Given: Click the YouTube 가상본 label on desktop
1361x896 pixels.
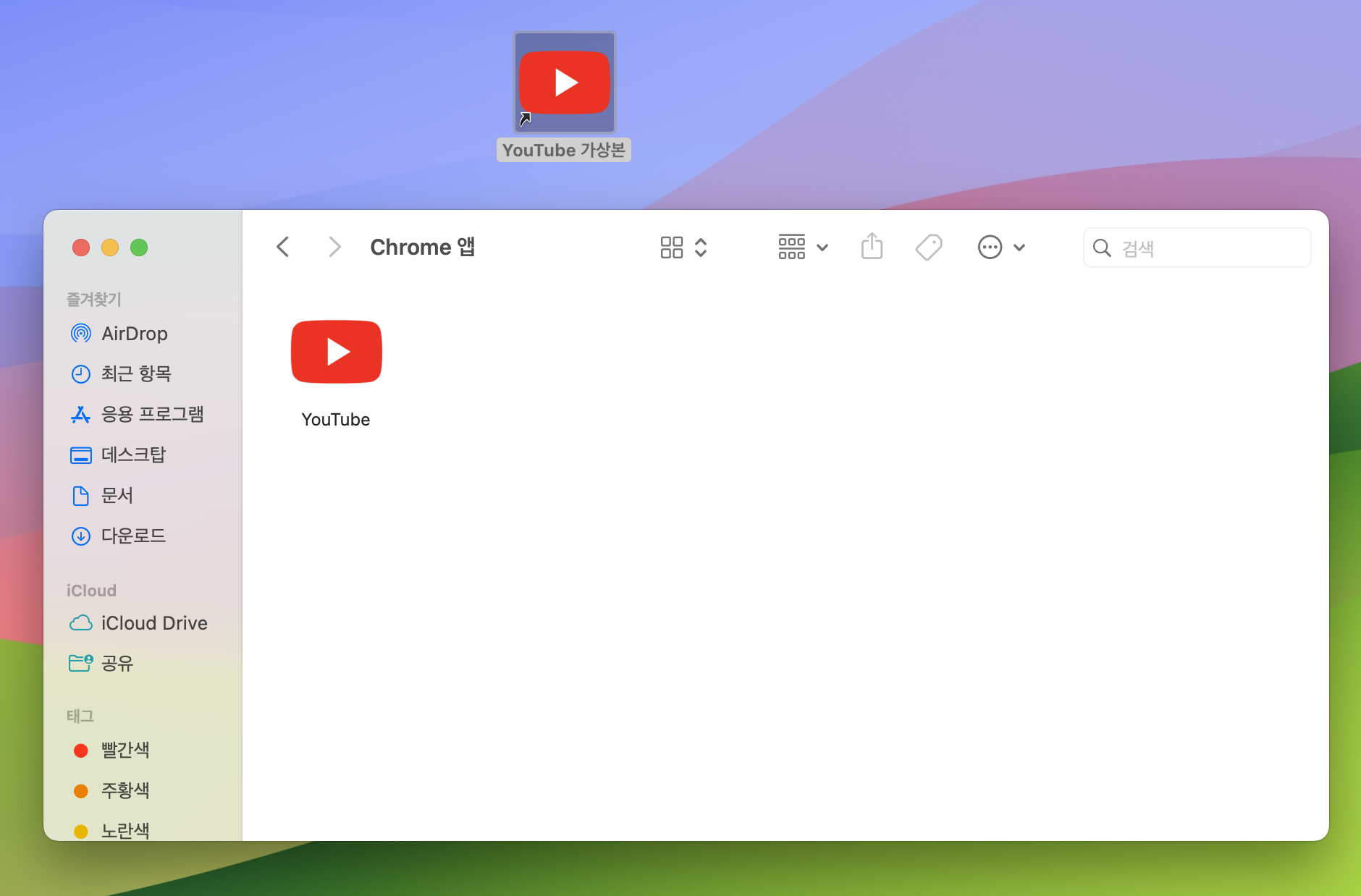Looking at the screenshot, I should tap(564, 150).
